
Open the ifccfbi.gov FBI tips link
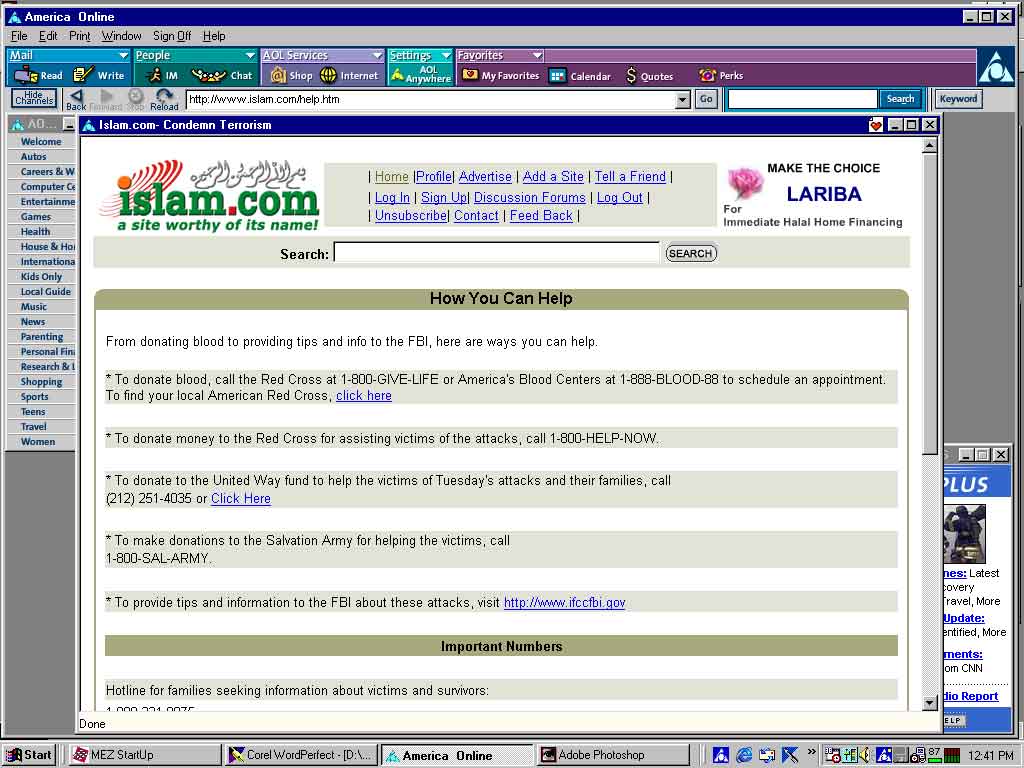click(x=564, y=602)
